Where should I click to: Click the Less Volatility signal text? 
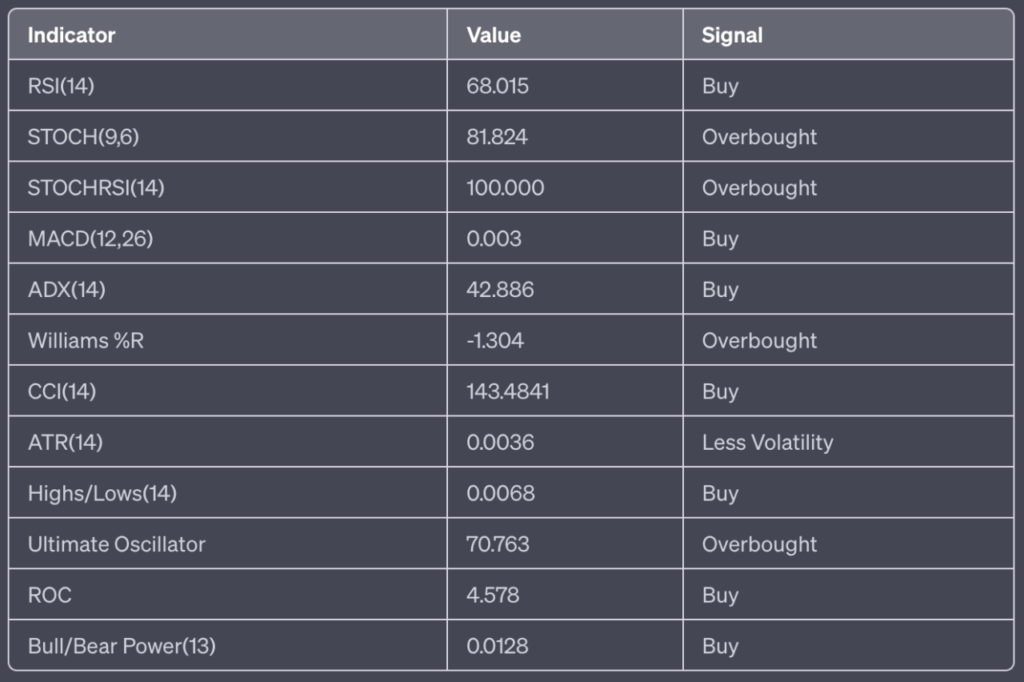coord(767,442)
